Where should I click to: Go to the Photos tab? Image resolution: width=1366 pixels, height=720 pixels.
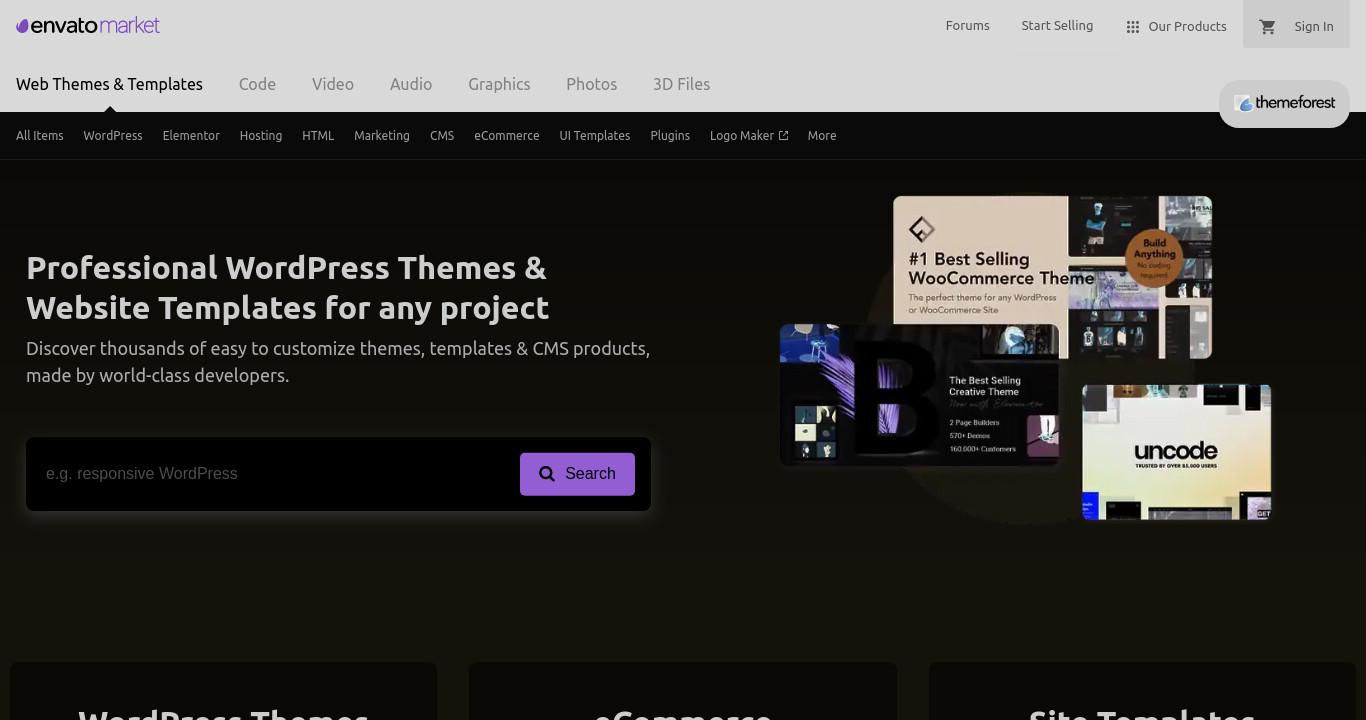tap(591, 84)
